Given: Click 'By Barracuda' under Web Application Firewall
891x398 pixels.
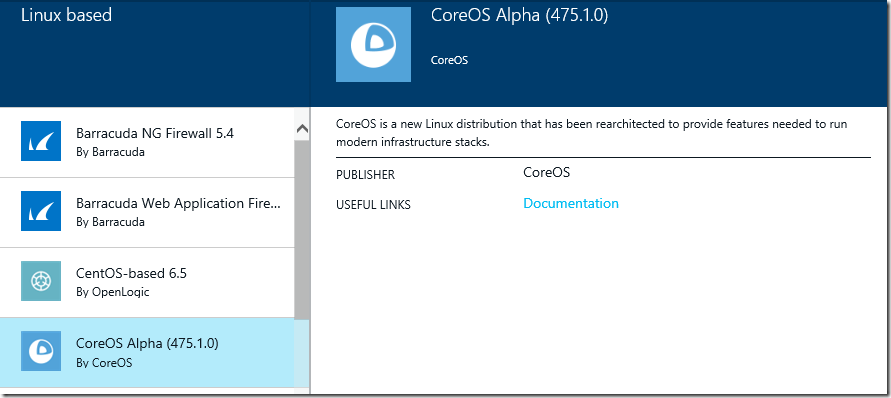Looking at the screenshot, I should tap(110, 222).
